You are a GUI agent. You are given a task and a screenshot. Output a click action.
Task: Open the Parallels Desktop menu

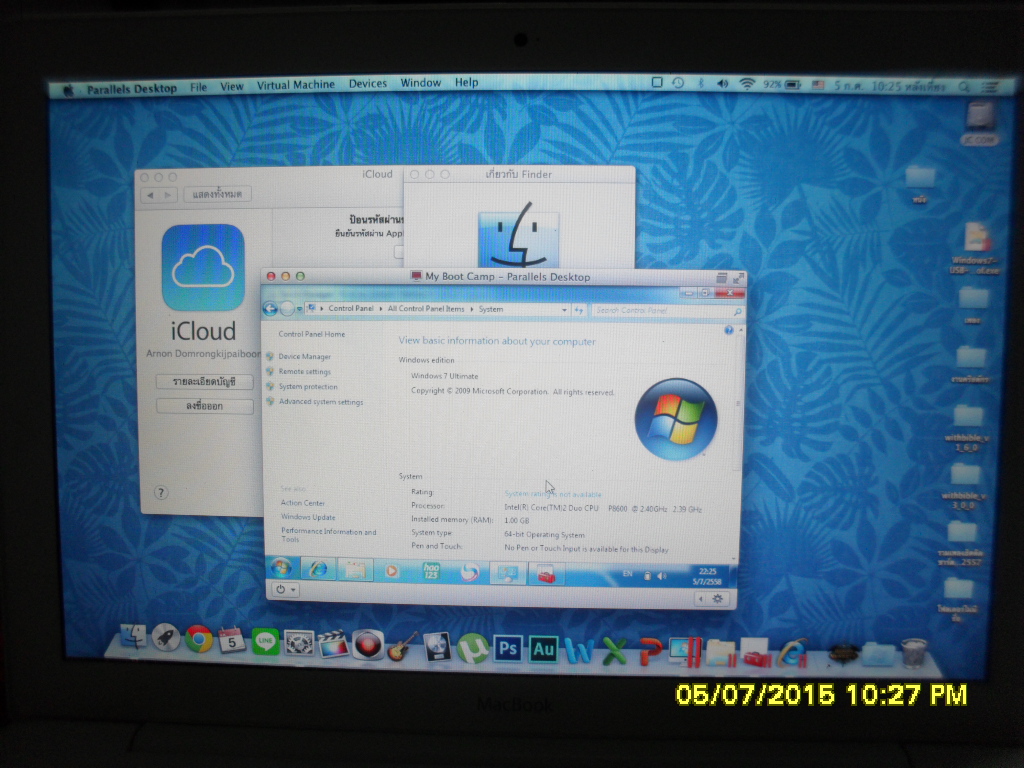pyautogui.click(x=131, y=89)
